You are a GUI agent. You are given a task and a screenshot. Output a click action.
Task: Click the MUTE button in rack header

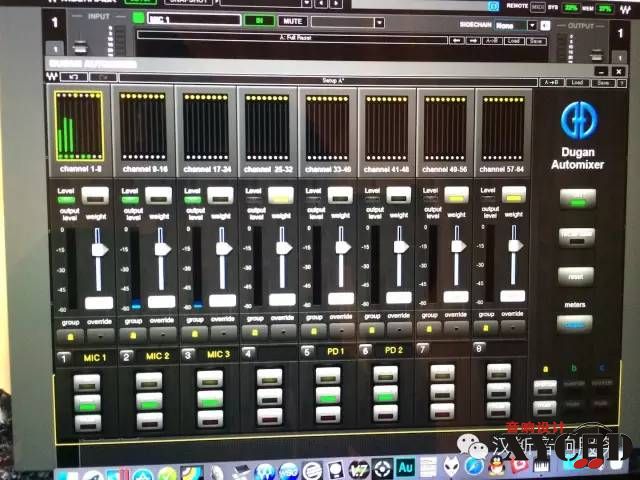tap(292, 21)
